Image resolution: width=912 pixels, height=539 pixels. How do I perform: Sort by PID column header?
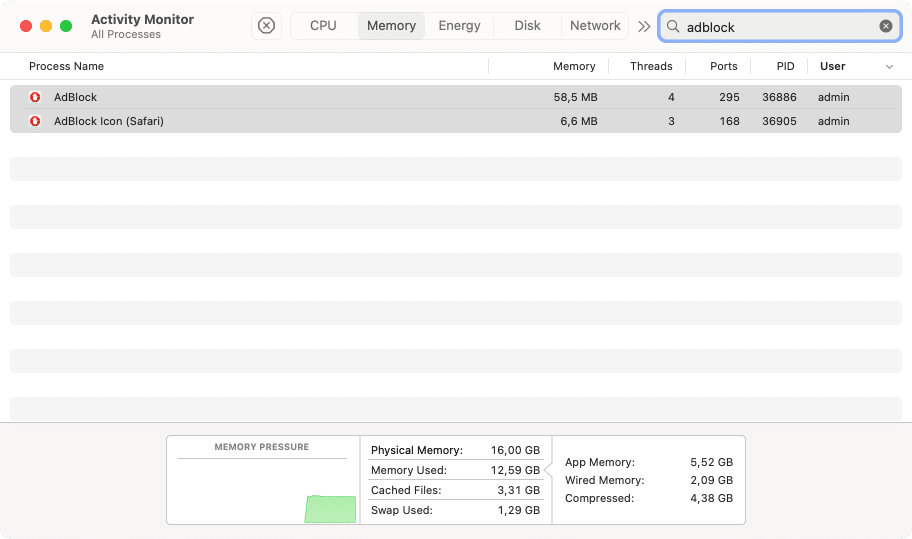pyautogui.click(x=785, y=66)
